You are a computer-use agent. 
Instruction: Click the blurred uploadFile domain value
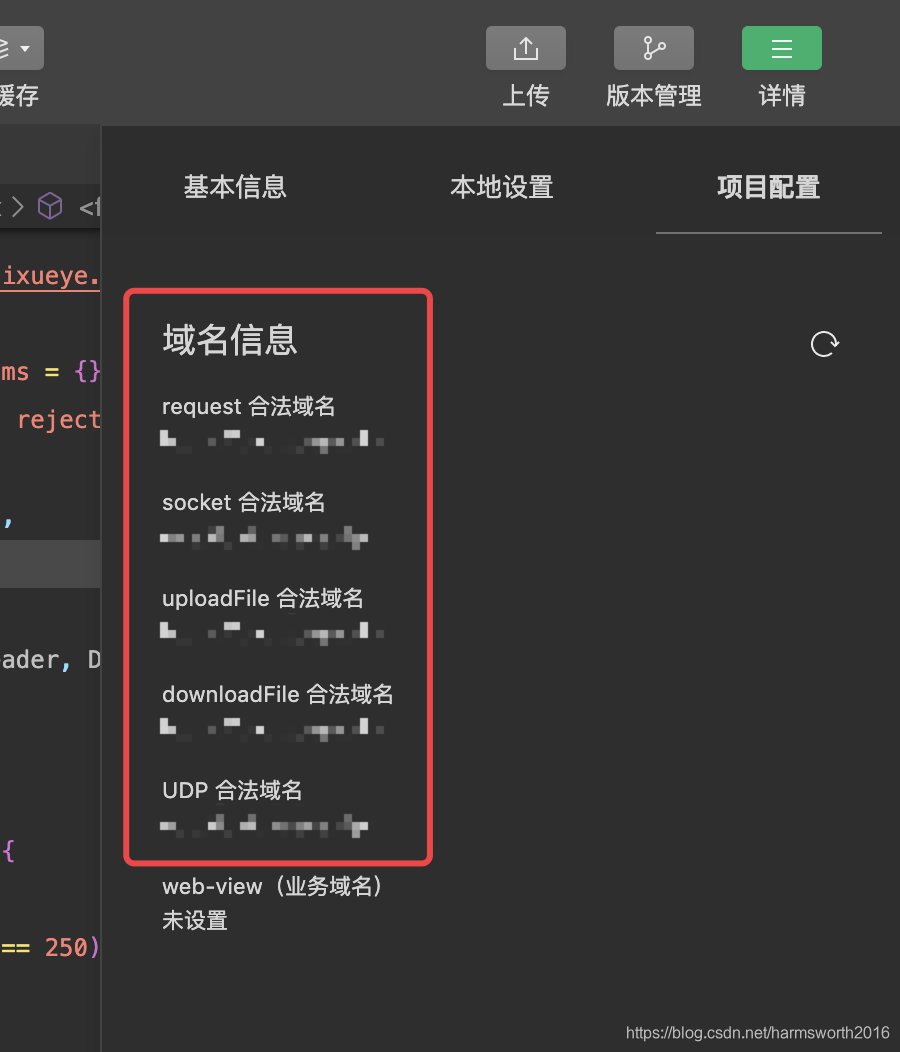(272, 632)
